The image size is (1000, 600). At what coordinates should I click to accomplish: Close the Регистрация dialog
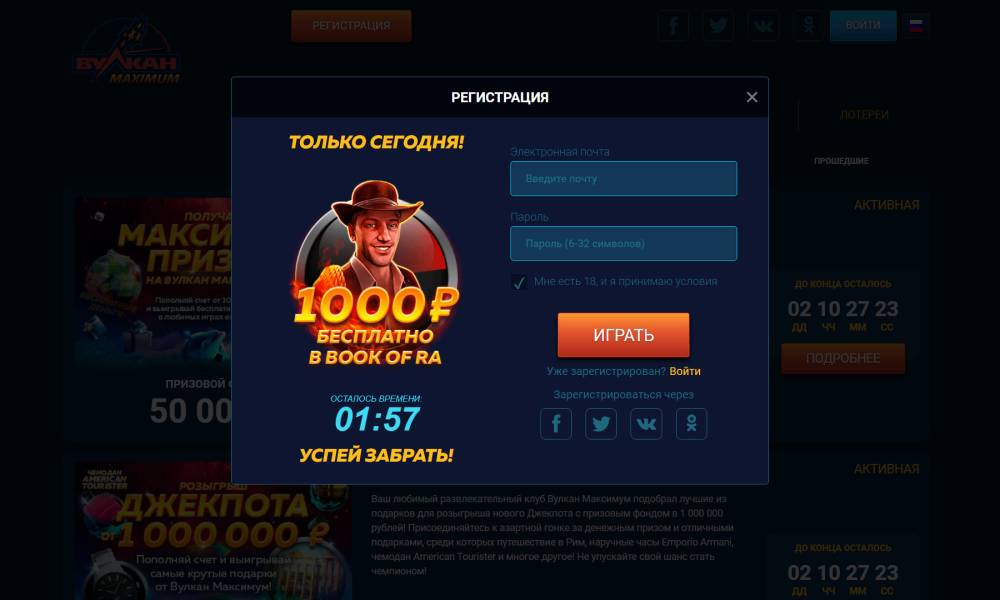pos(752,97)
